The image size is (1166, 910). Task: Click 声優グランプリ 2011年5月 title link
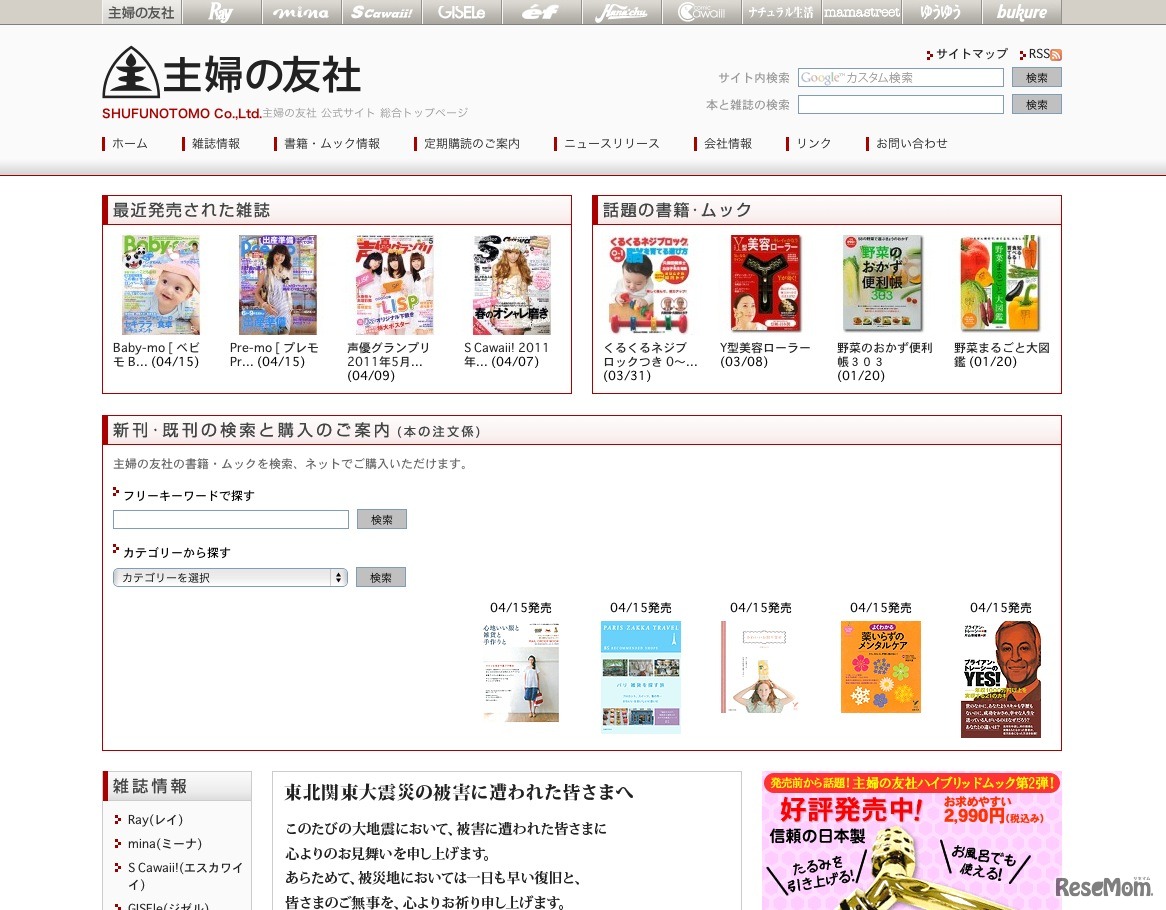coord(388,361)
